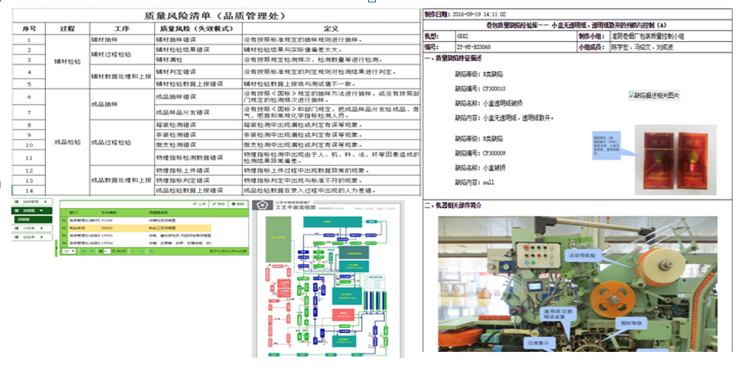Expand the first sidebar menu above 流程图
The width and height of the screenshot is (743, 365).
pyautogui.click(x=32, y=202)
